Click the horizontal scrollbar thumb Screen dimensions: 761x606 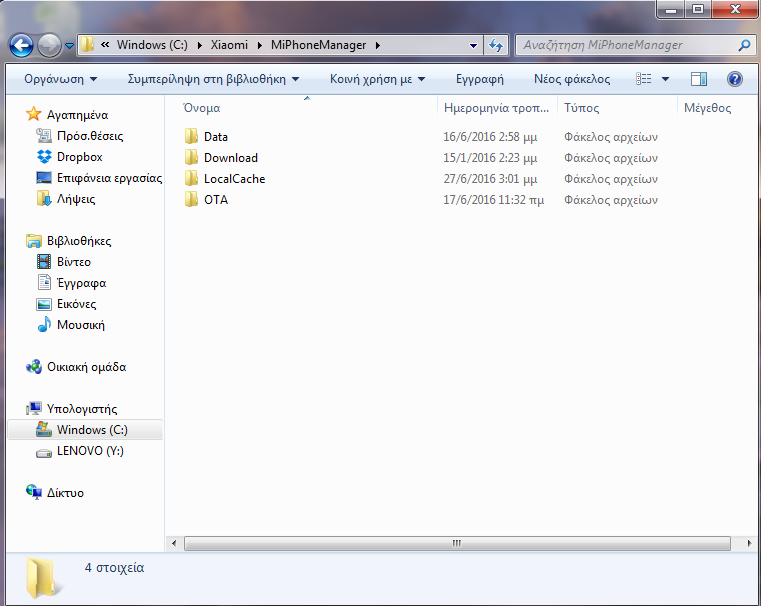457,543
